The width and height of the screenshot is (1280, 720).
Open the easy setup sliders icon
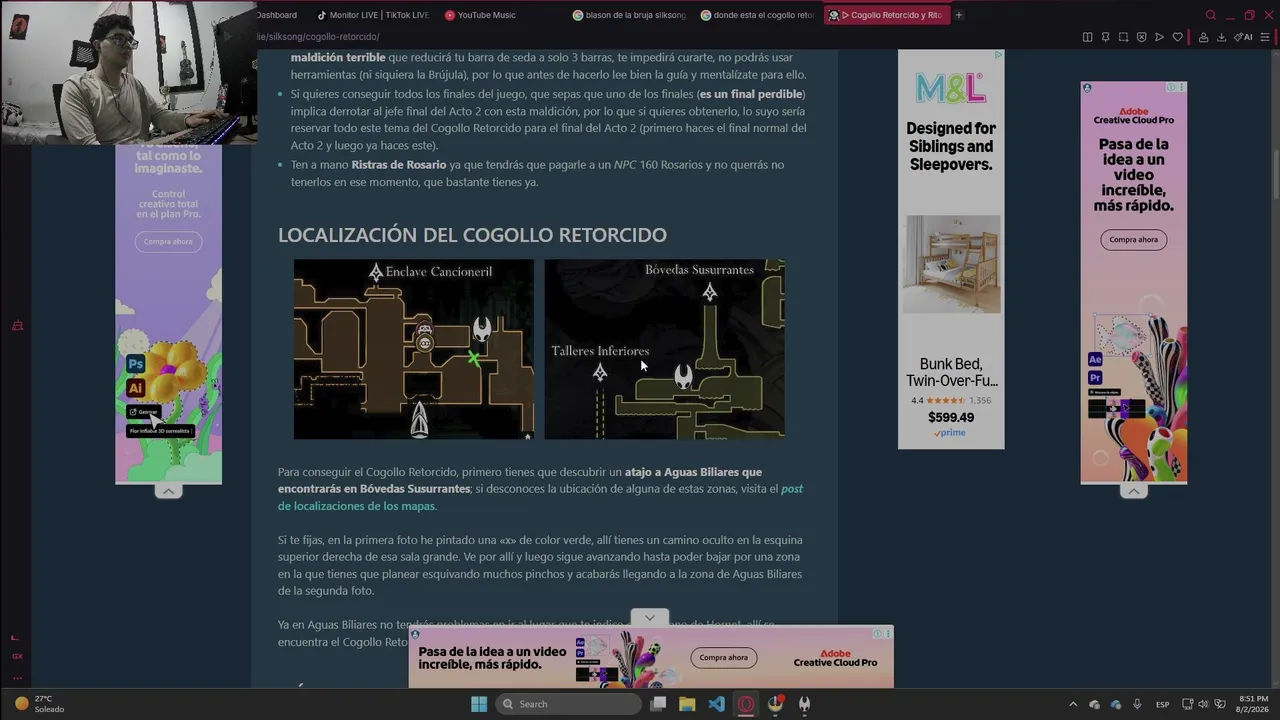click(1265, 37)
